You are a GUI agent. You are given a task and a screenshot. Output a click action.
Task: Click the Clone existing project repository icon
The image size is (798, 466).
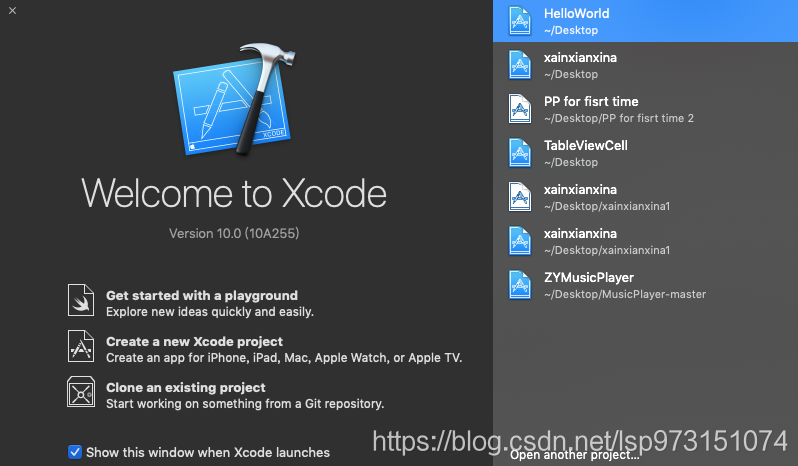click(x=81, y=392)
